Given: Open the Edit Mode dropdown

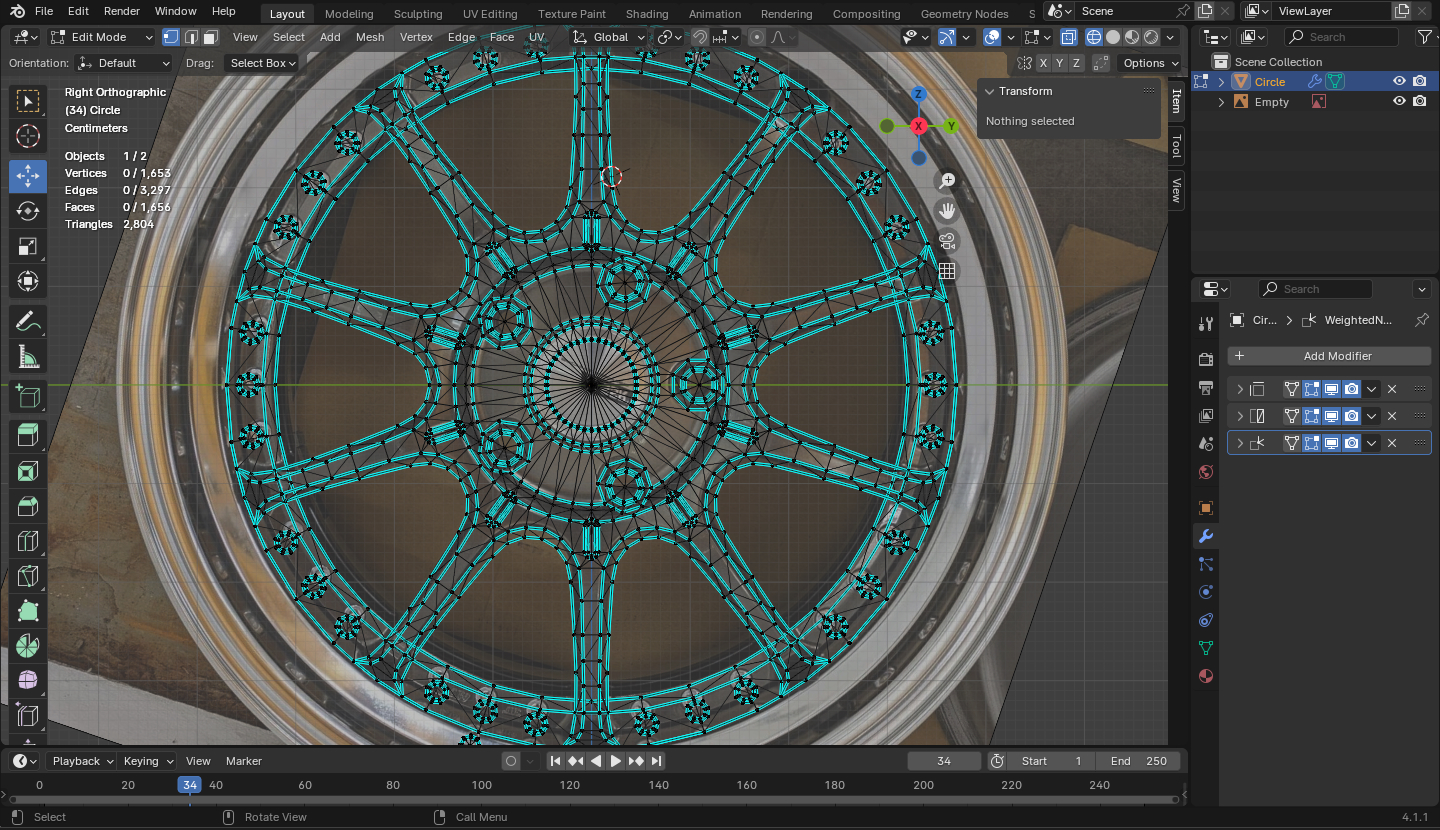Looking at the screenshot, I should [x=102, y=37].
